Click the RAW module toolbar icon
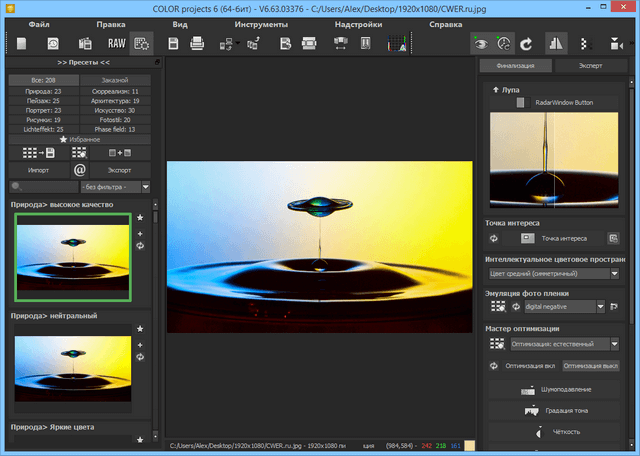 coord(115,43)
